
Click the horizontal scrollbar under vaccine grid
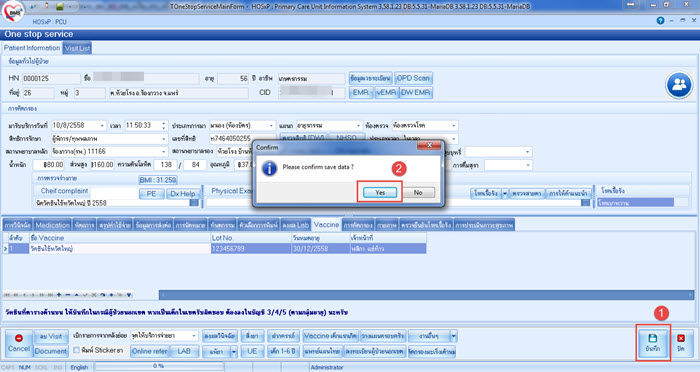pos(426,295)
